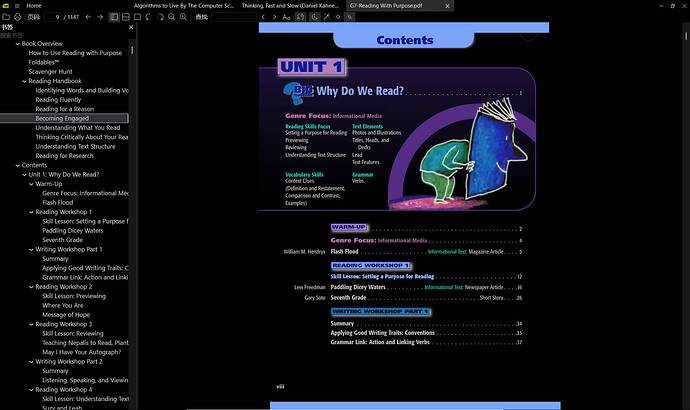This screenshot has height=410, width=690.
Task: Click the open file folder icon
Action: 6,17
